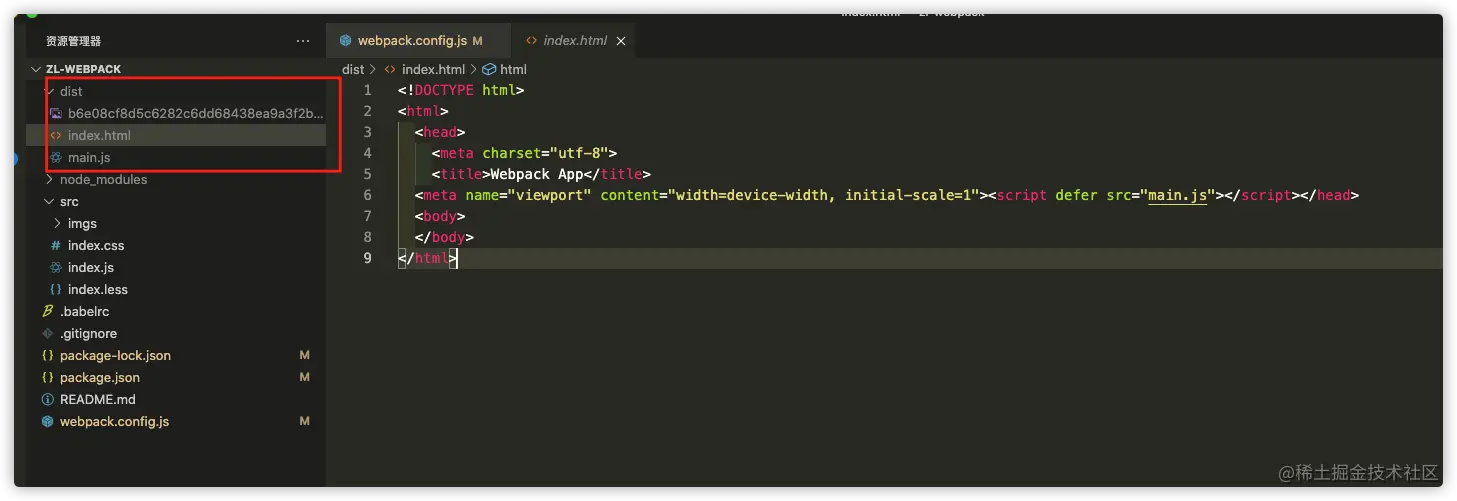Viewport: 1457px width, 501px height.
Task: Click the index.html breadcrumb segment
Action: [433, 69]
